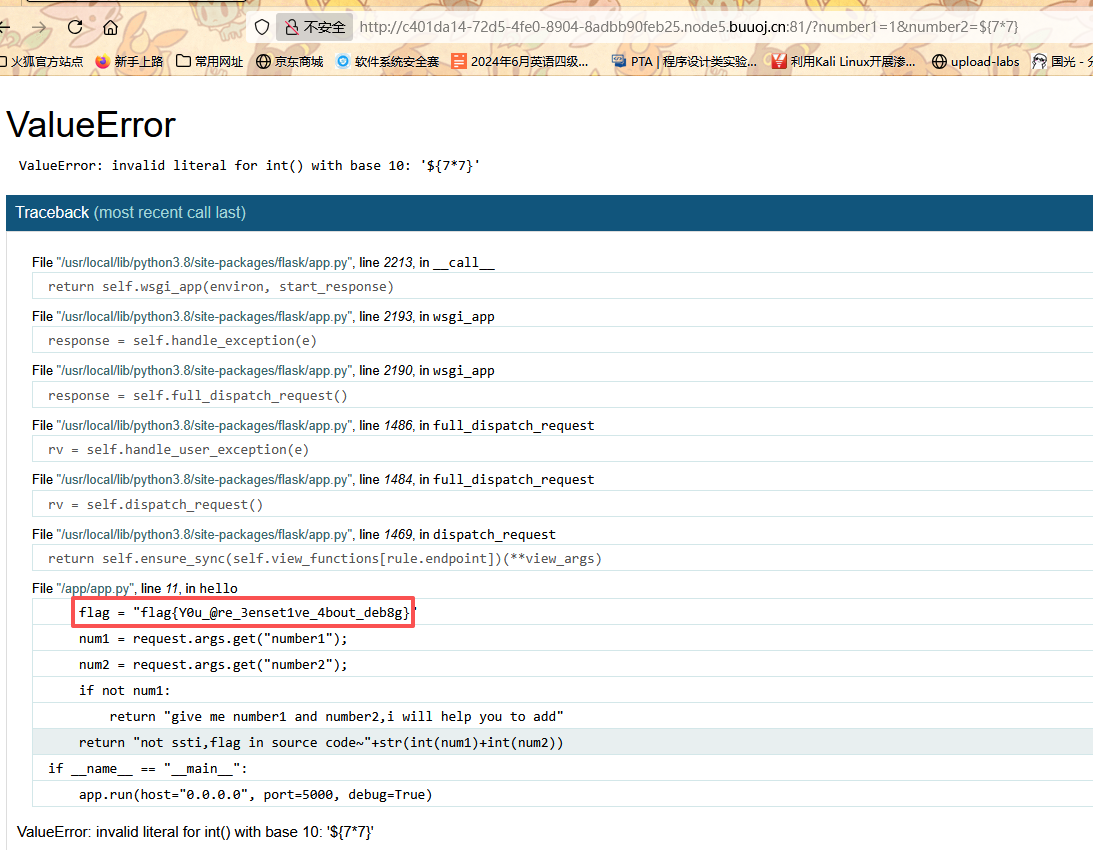Open the 常用网址 bookmarks folder
This screenshot has height=850, width=1093.
[x=209, y=61]
